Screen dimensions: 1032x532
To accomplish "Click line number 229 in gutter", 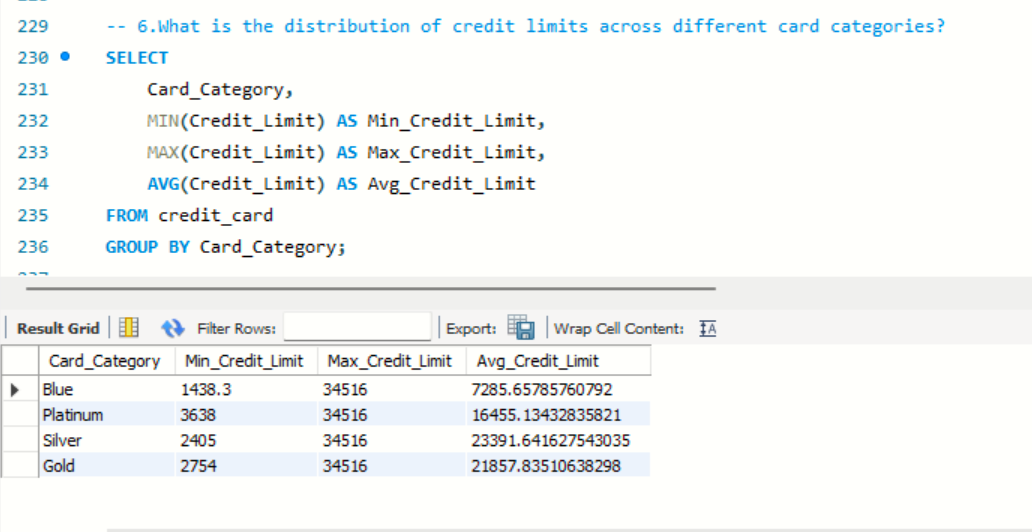I will click(x=33, y=26).
